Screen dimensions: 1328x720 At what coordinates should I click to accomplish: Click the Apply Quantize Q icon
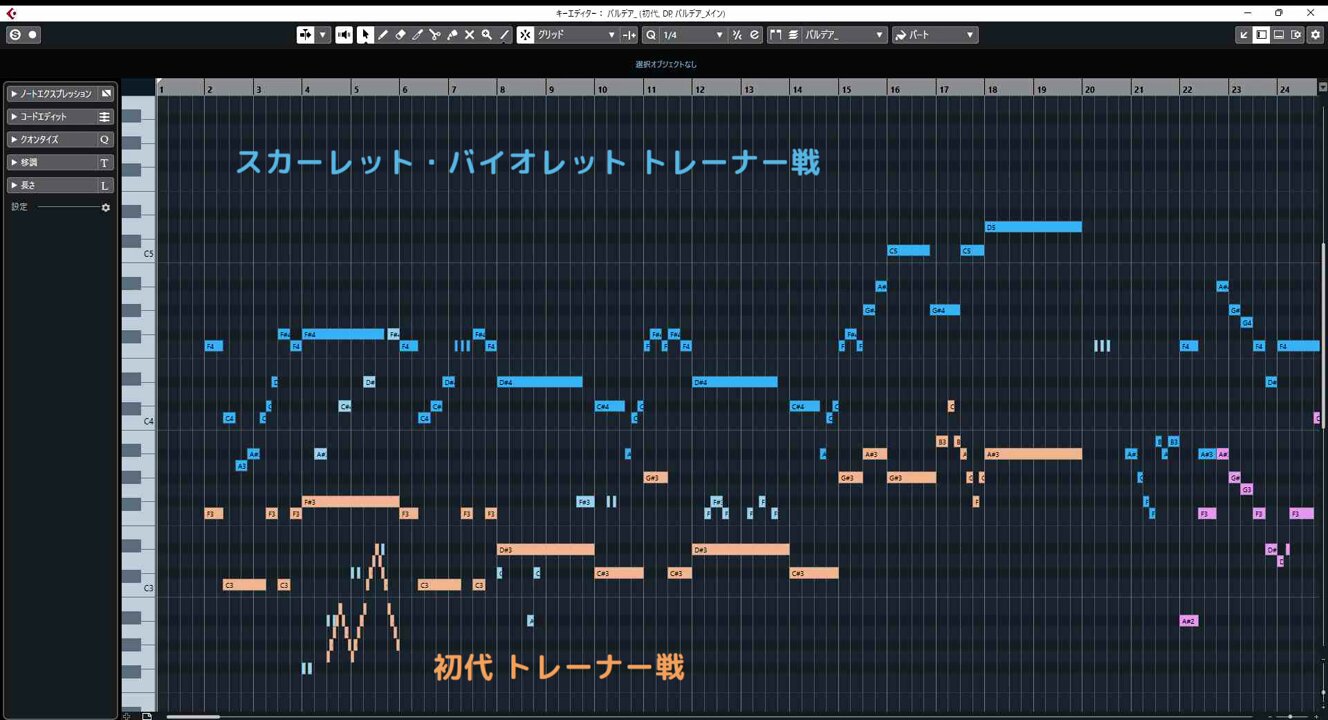pyautogui.click(x=651, y=35)
